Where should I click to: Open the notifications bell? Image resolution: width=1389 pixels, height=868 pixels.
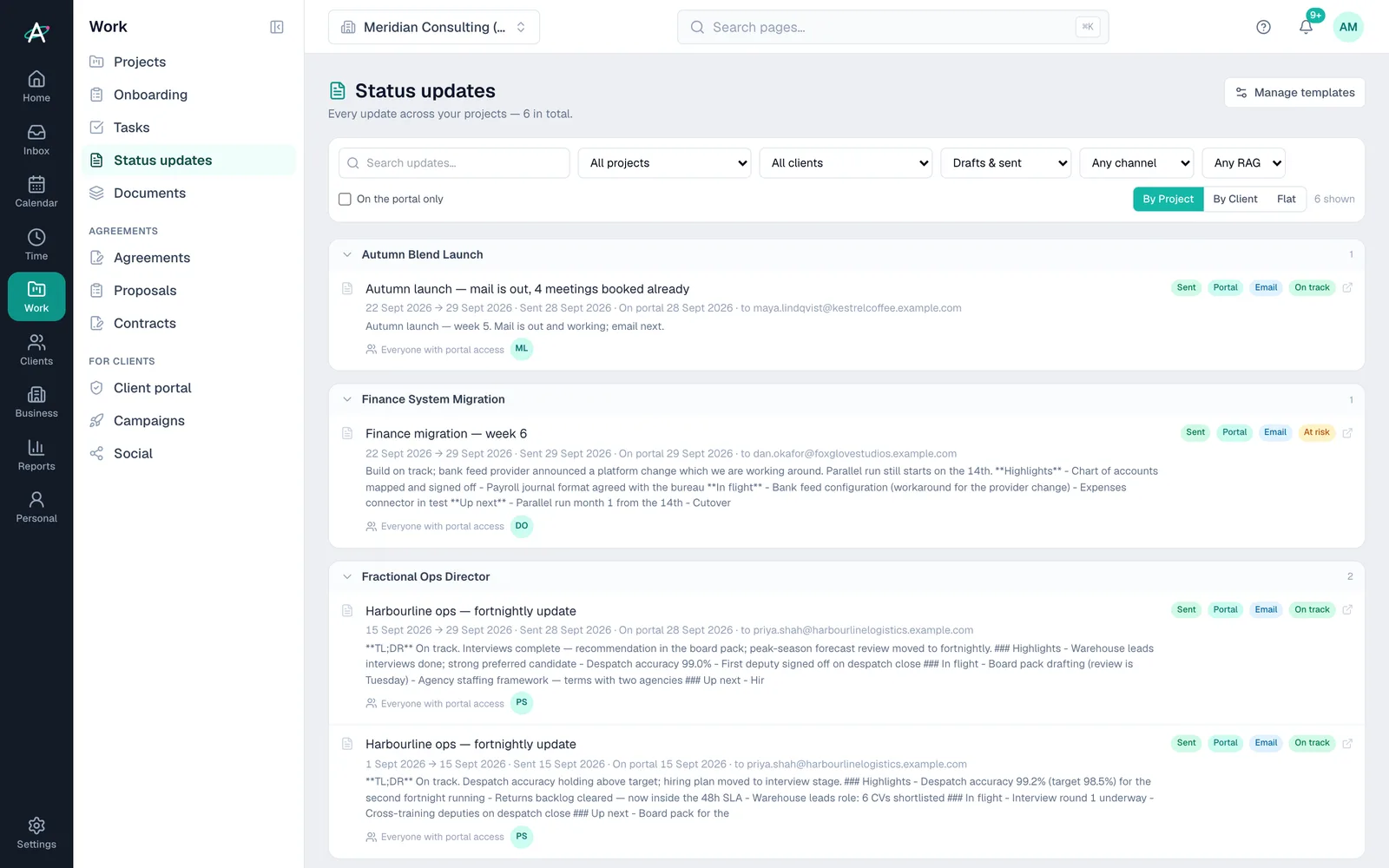tap(1306, 27)
